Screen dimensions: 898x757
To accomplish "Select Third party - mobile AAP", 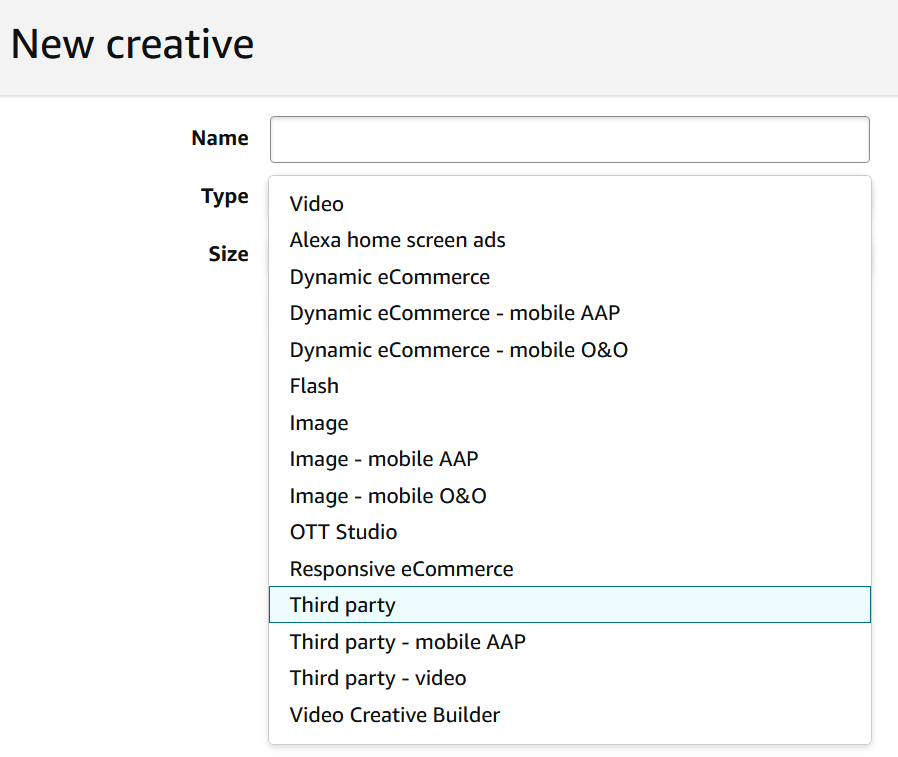I will [x=407, y=642].
